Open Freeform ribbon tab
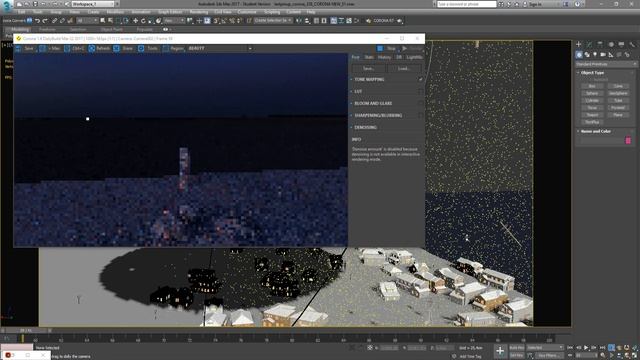This screenshot has width=640, height=360. coord(47,29)
